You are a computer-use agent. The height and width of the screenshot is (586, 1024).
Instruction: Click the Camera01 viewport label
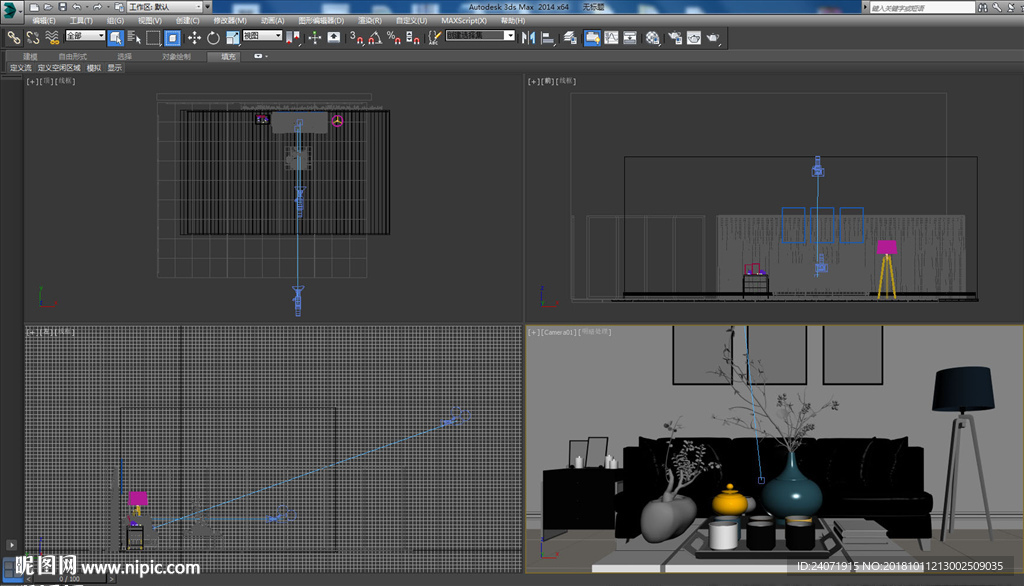tap(558, 333)
